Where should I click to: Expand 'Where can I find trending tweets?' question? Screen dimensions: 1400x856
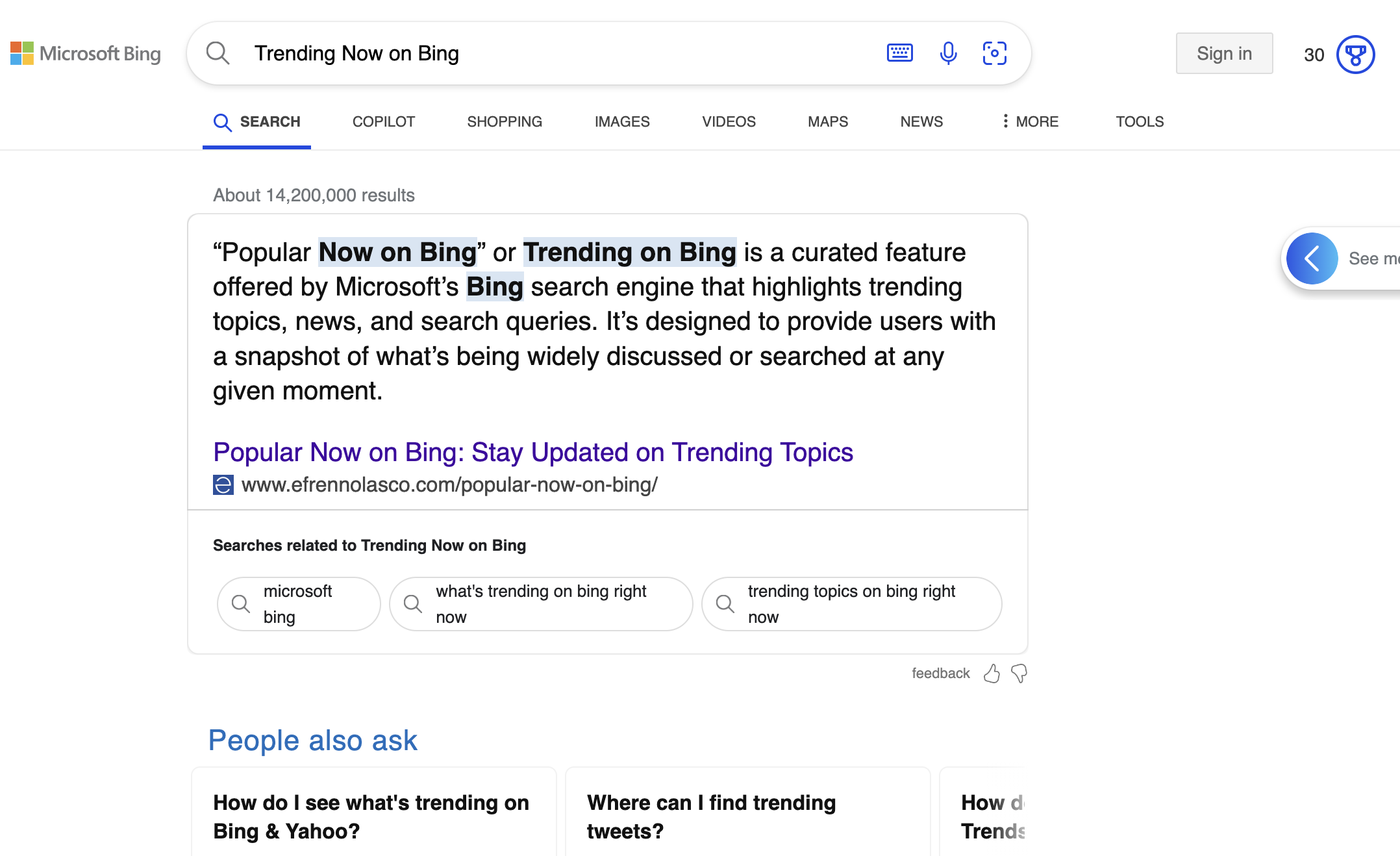point(747,816)
